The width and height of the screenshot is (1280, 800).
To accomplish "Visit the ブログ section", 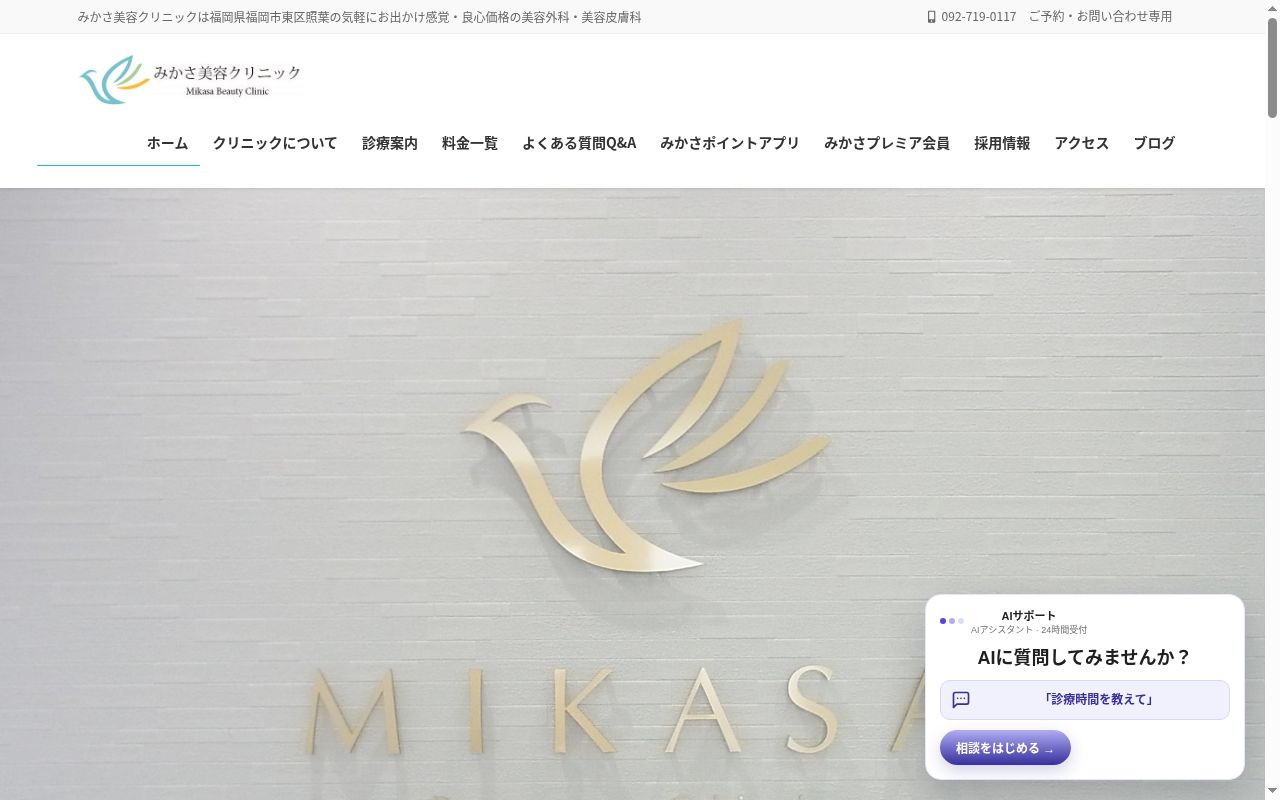I will tap(1154, 143).
